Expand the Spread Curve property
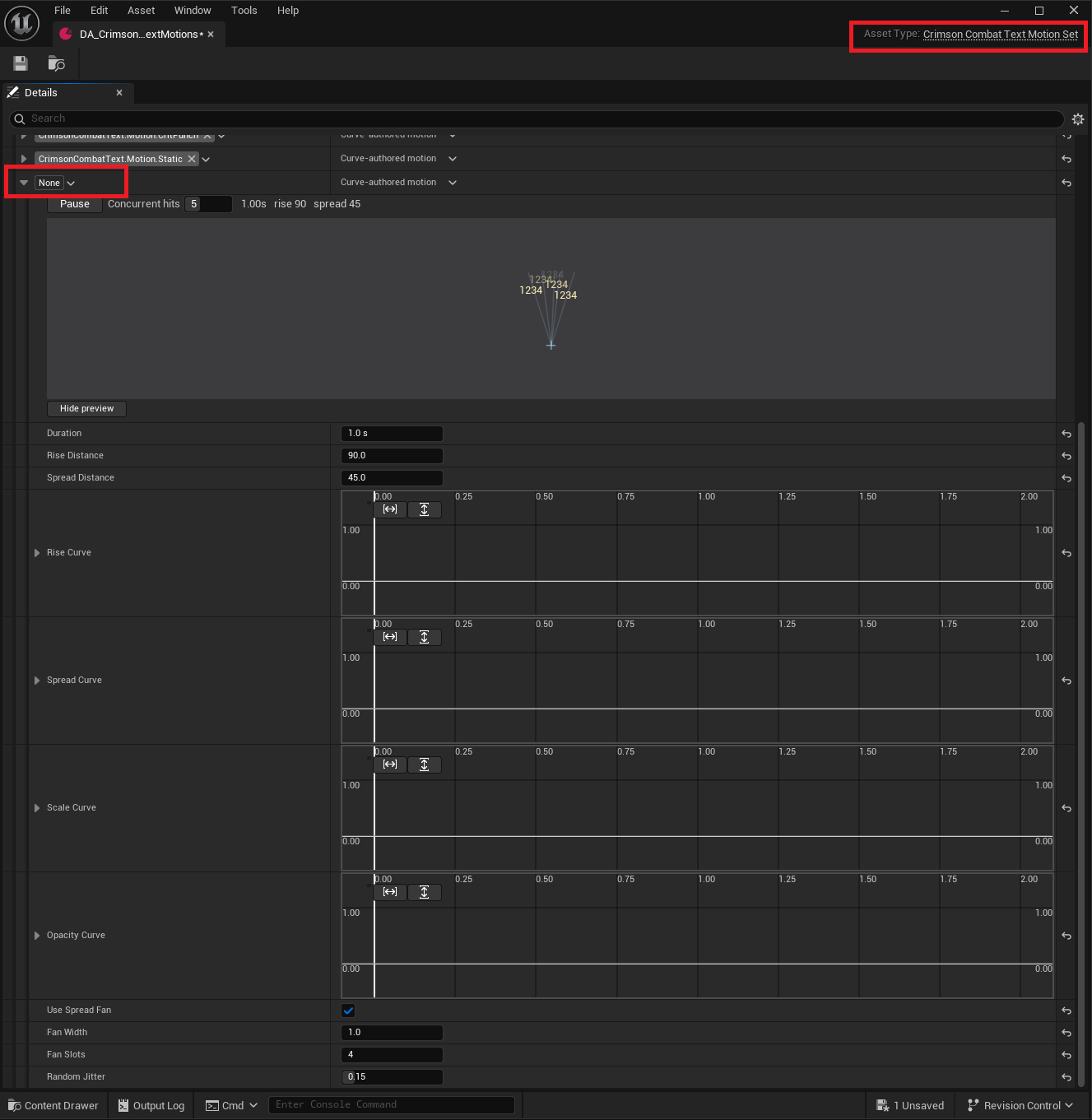 point(37,681)
